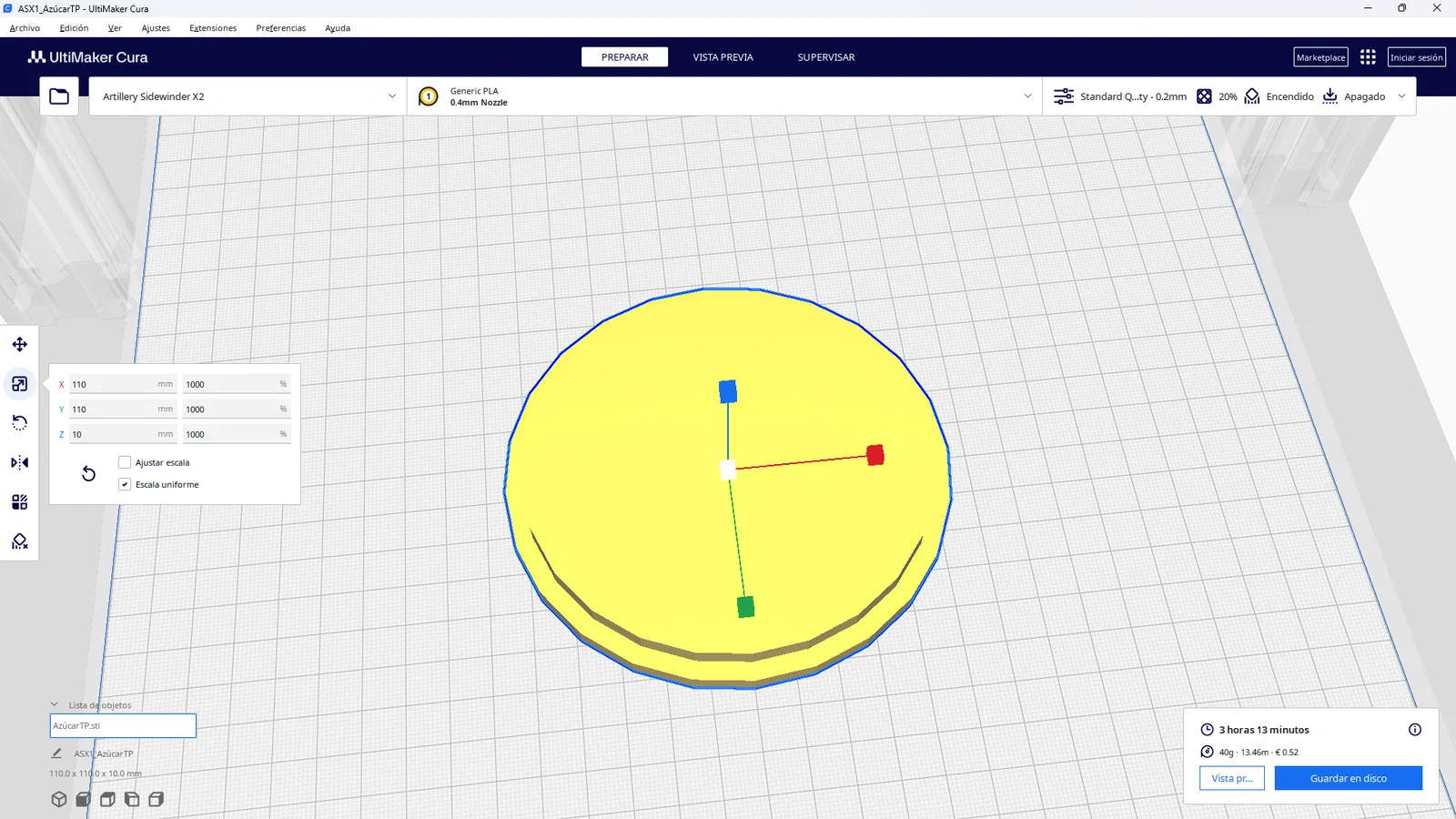Switch to the front camera view icon
The width and height of the screenshot is (1456, 819).
point(84,799)
